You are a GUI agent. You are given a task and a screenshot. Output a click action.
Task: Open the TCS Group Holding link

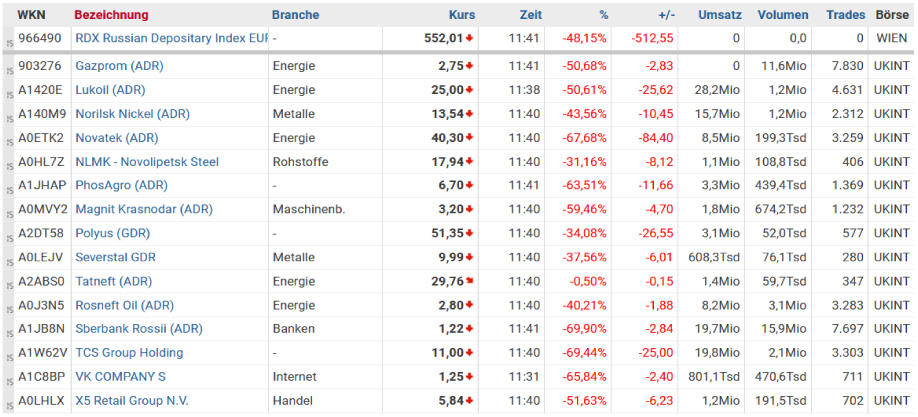pyautogui.click(x=129, y=353)
